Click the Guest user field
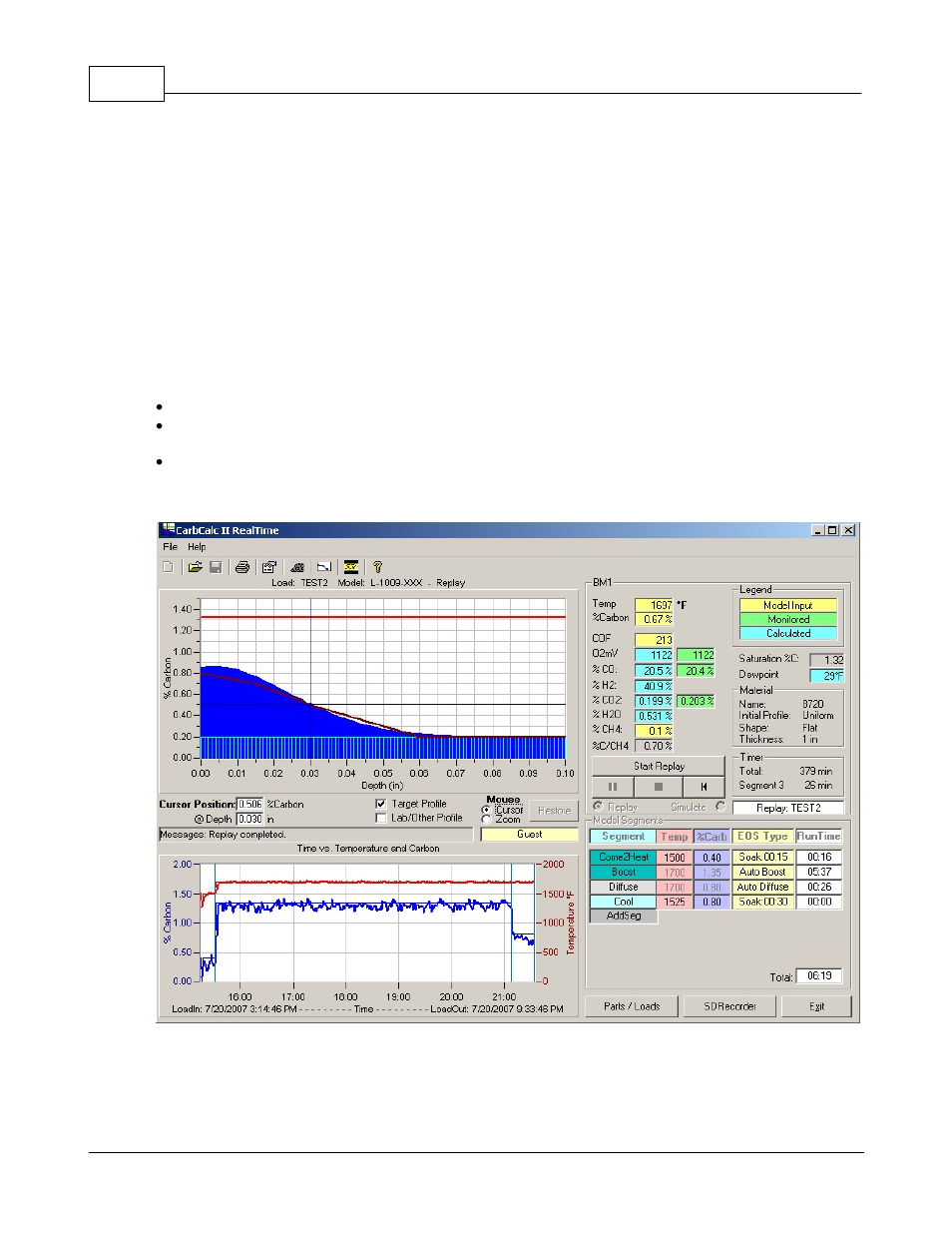 point(530,835)
